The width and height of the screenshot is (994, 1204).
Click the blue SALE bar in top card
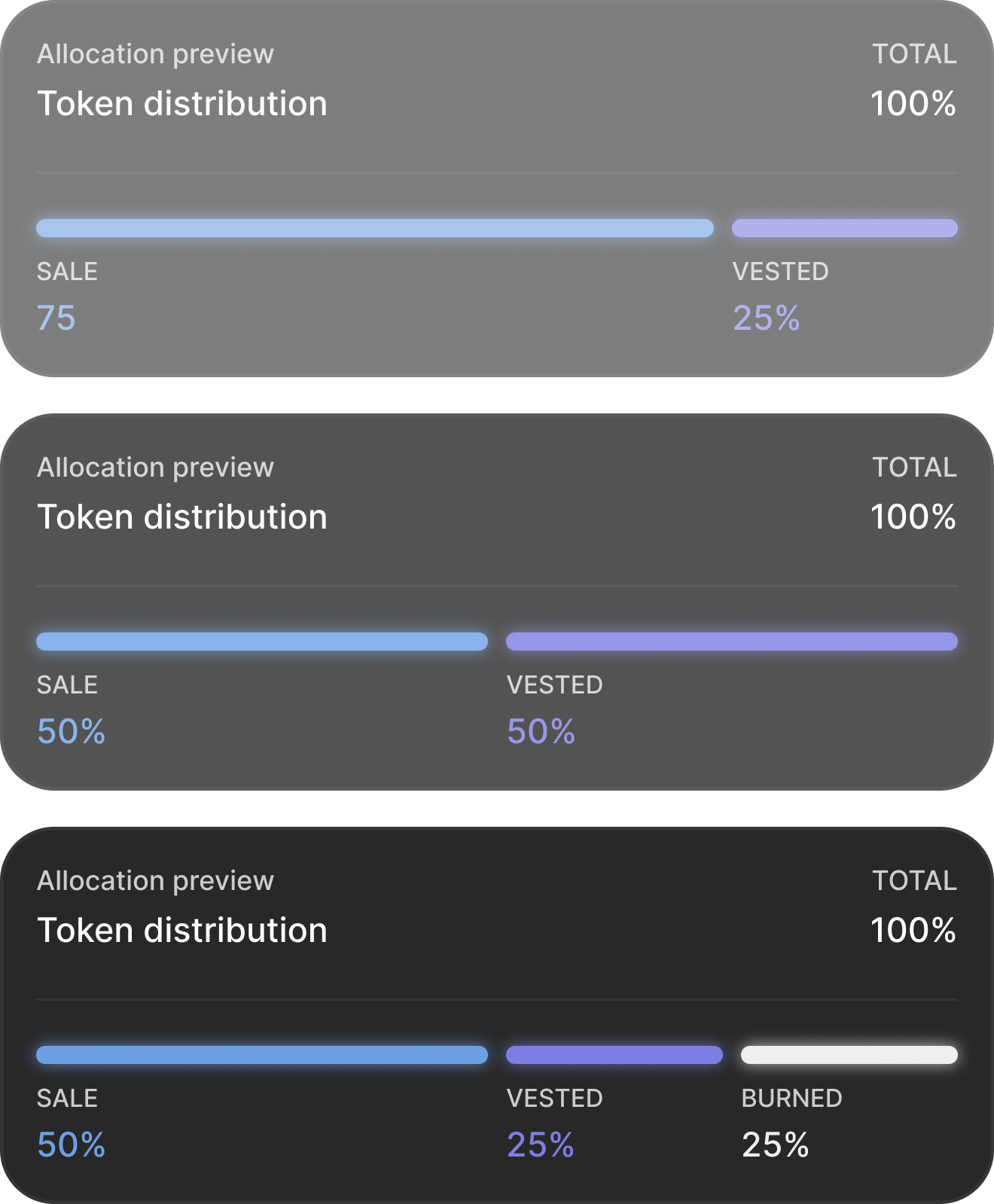pos(375,228)
